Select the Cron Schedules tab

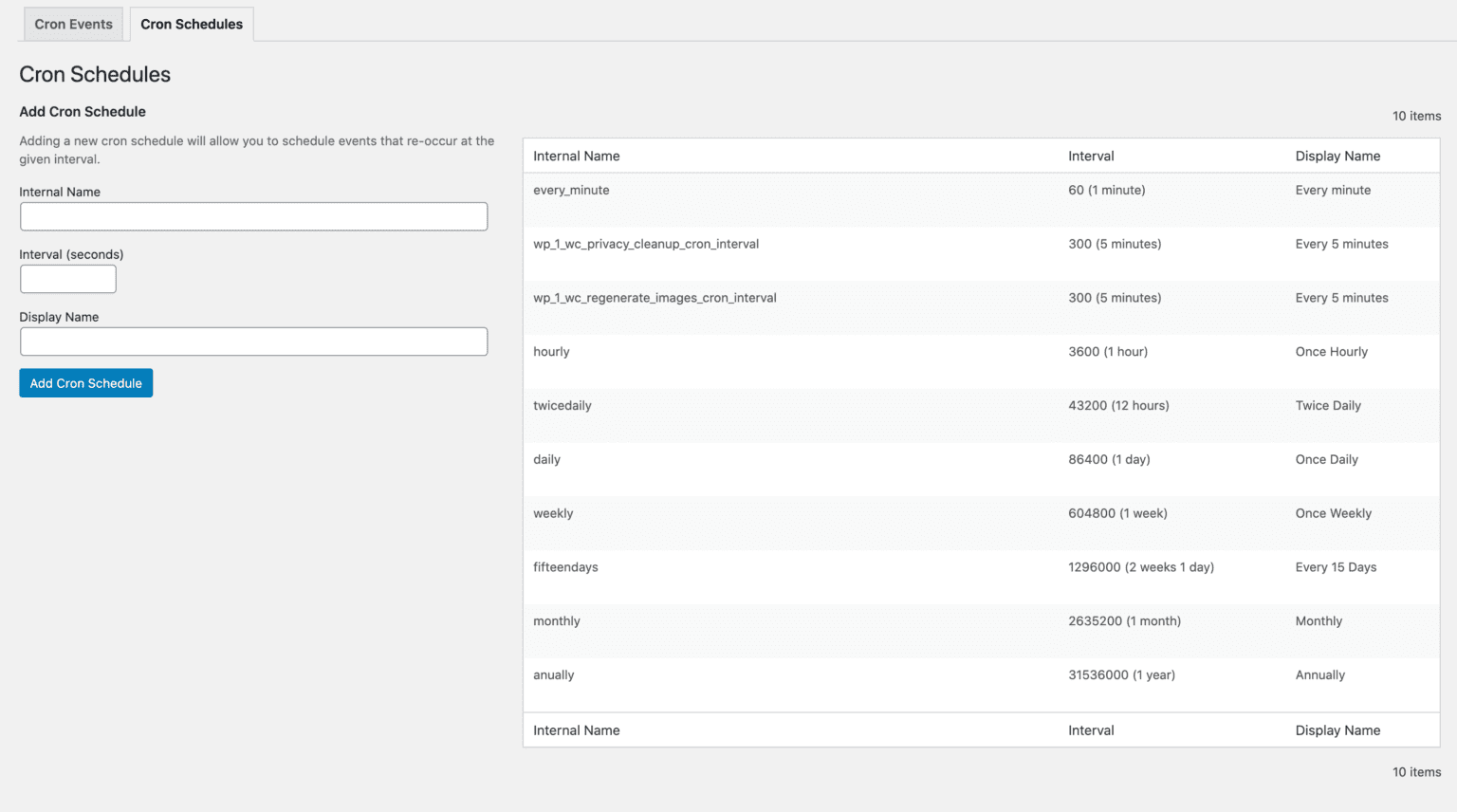tap(192, 24)
